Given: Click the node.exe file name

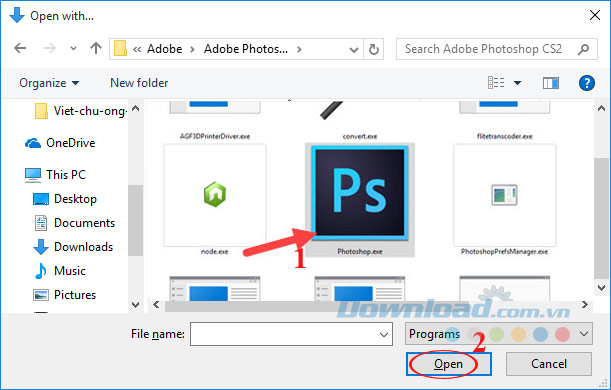Looking at the screenshot, I should 215,252.
